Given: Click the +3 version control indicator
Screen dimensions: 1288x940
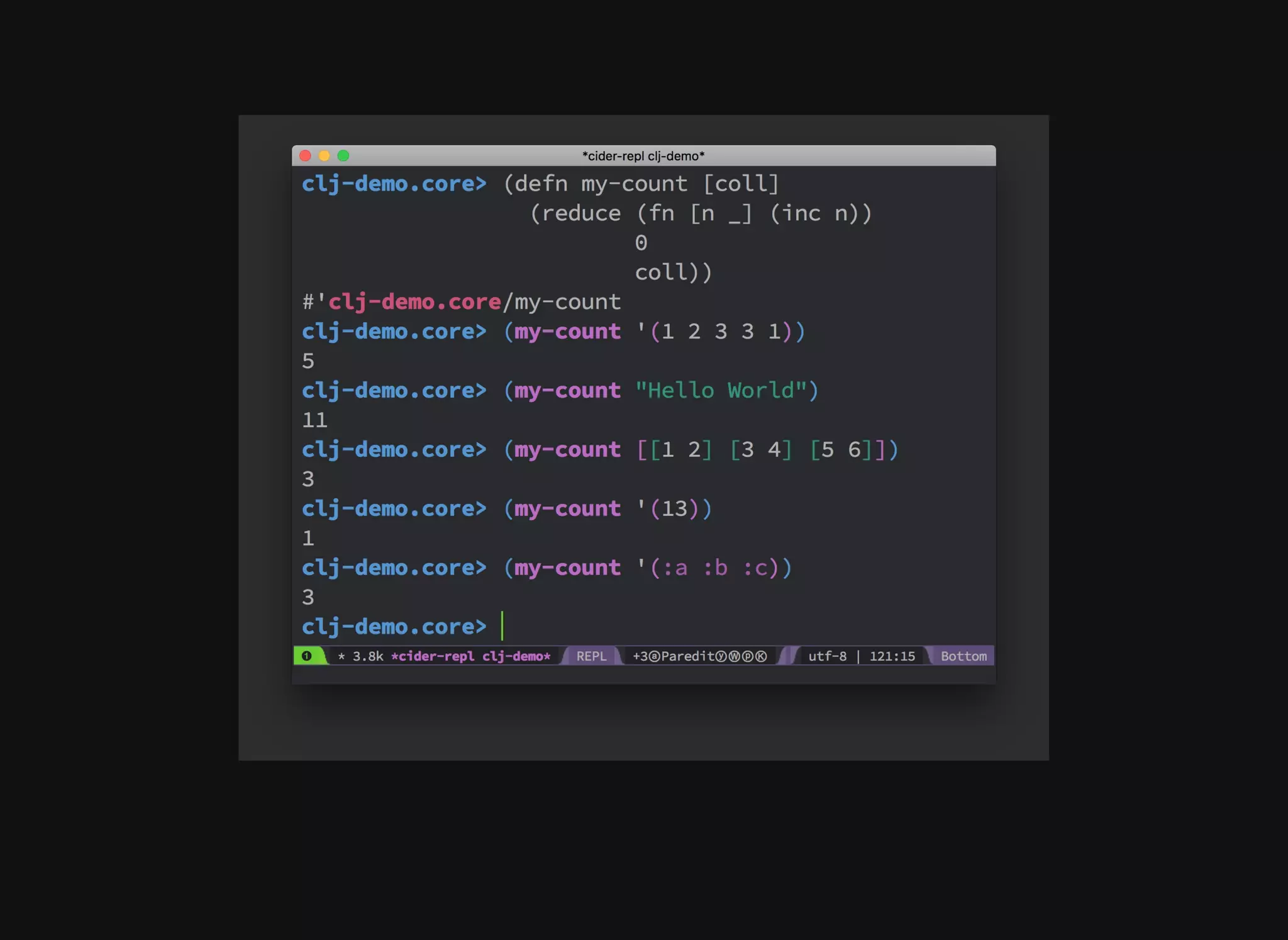Looking at the screenshot, I should (640, 656).
